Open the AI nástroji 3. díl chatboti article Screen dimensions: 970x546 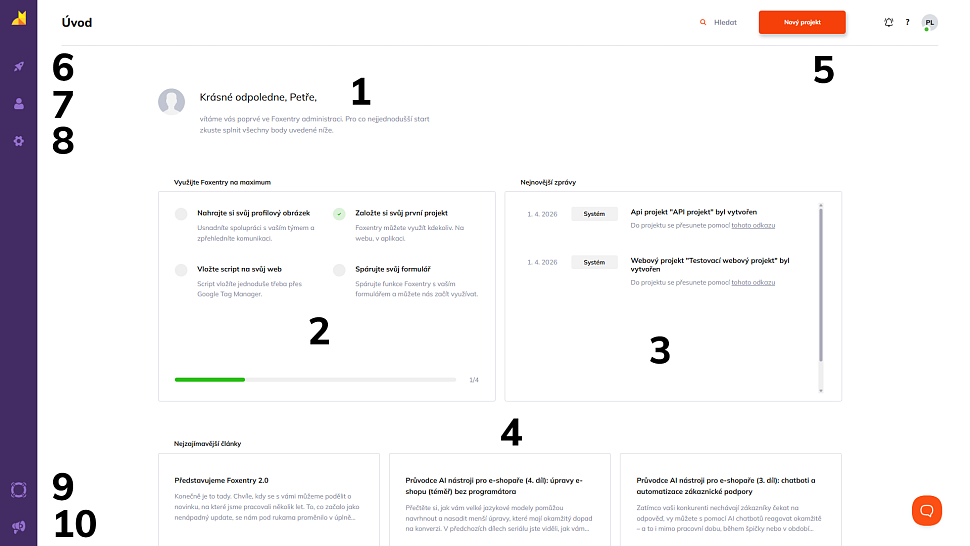tap(731, 500)
